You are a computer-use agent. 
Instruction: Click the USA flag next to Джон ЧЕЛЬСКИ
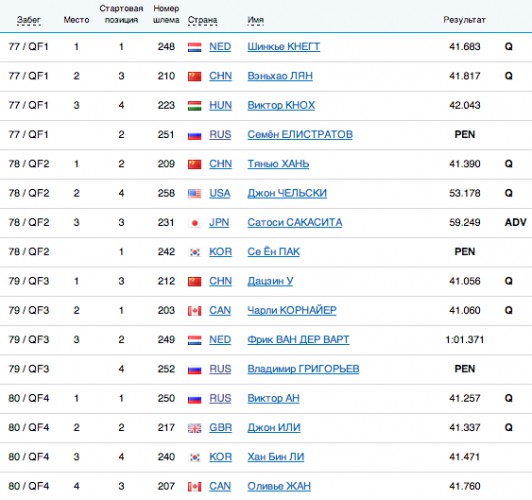[x=194, y=194]
